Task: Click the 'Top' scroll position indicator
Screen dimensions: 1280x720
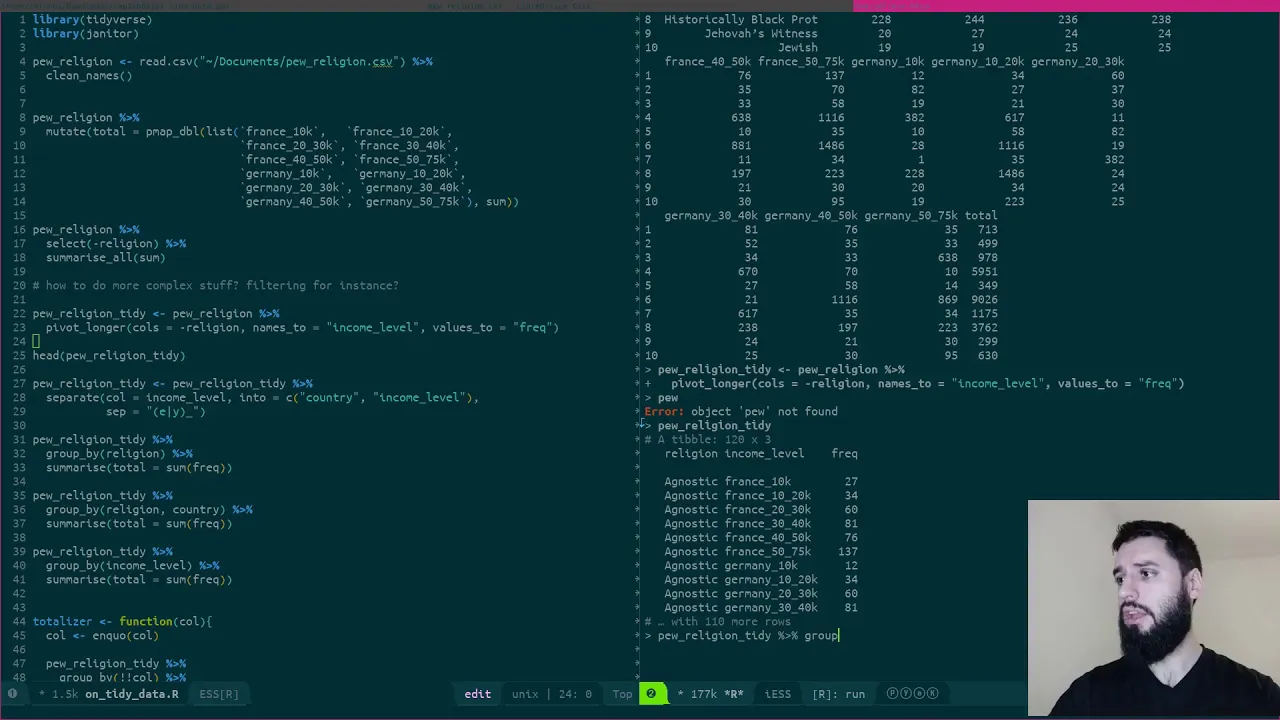Action: pos(622,694)
